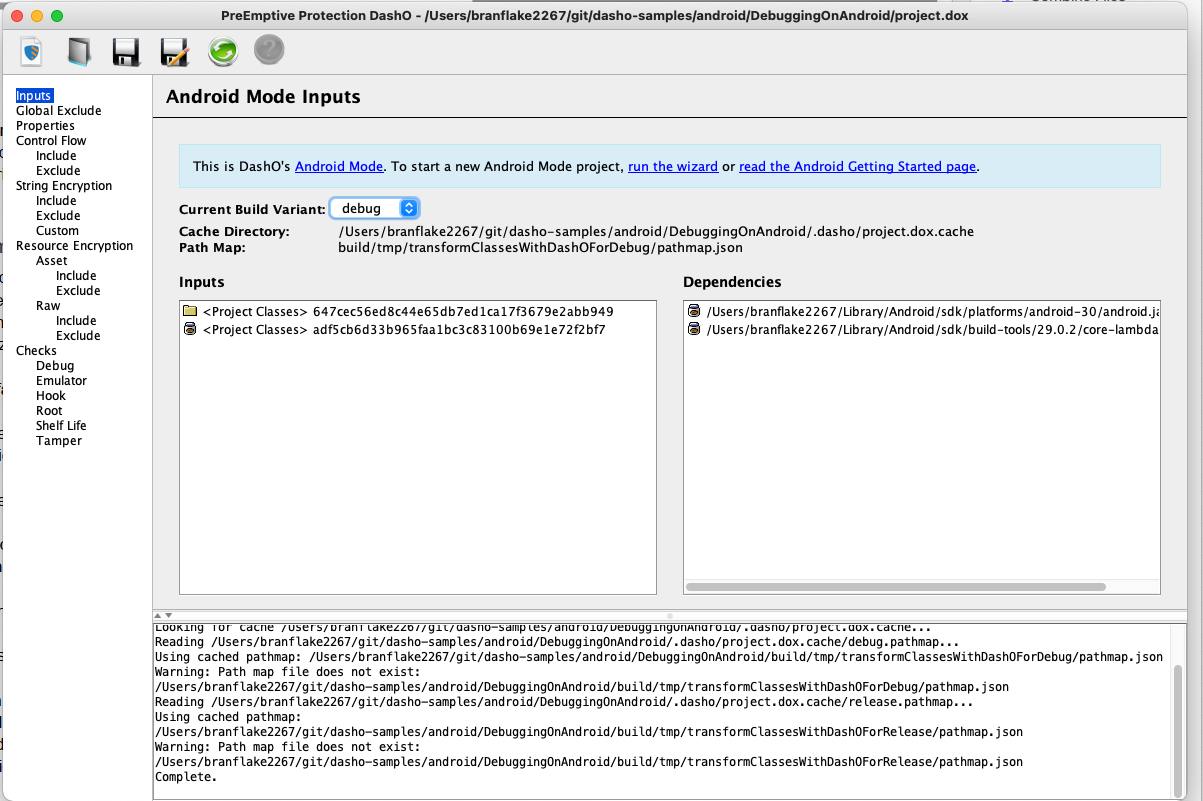Image resolution: width=1203 pixels, height=801 pixels.
Task: Select Custom under String Encryption
Action: [x=57, y=231]
